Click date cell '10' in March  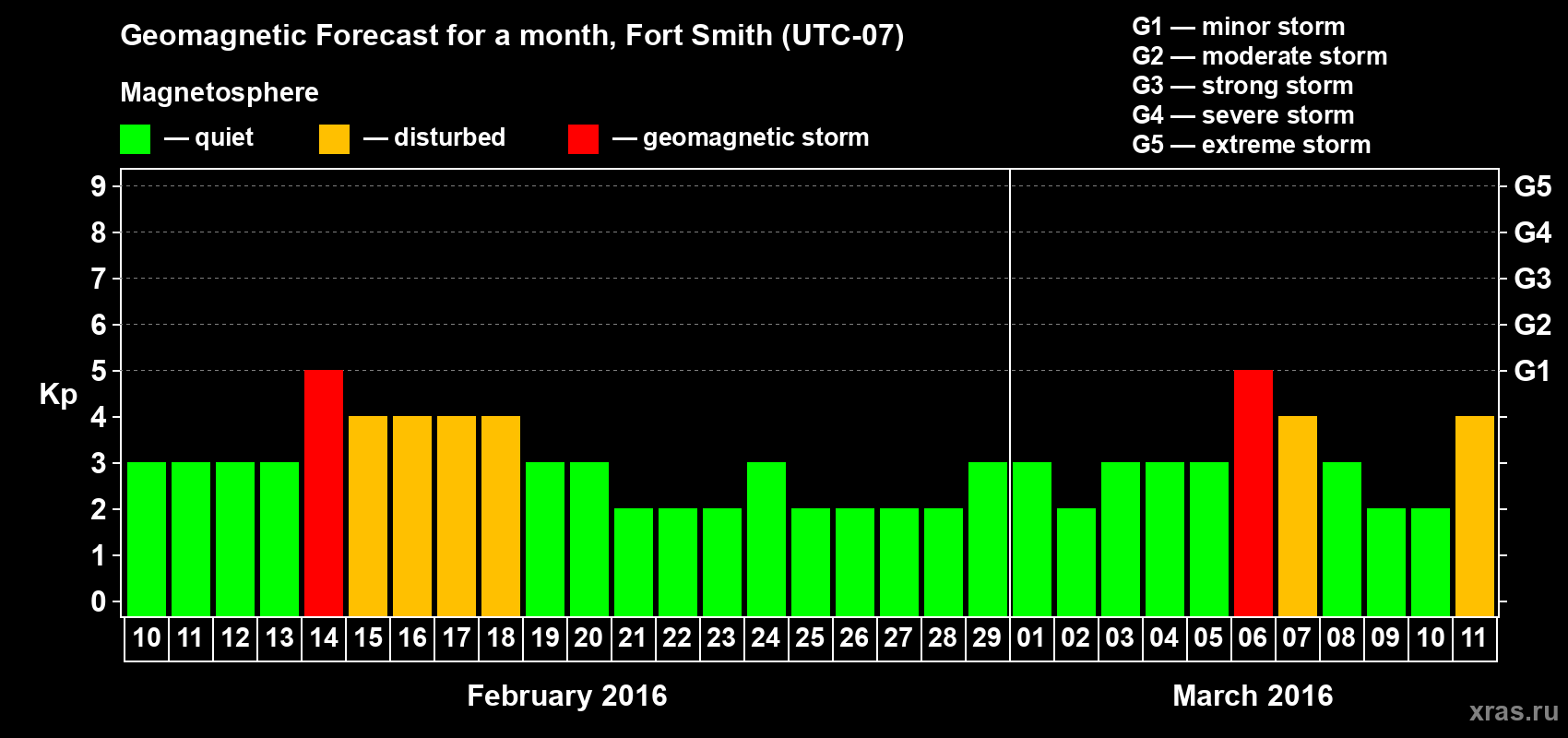pyautogui.click(x=1431, y=638)
